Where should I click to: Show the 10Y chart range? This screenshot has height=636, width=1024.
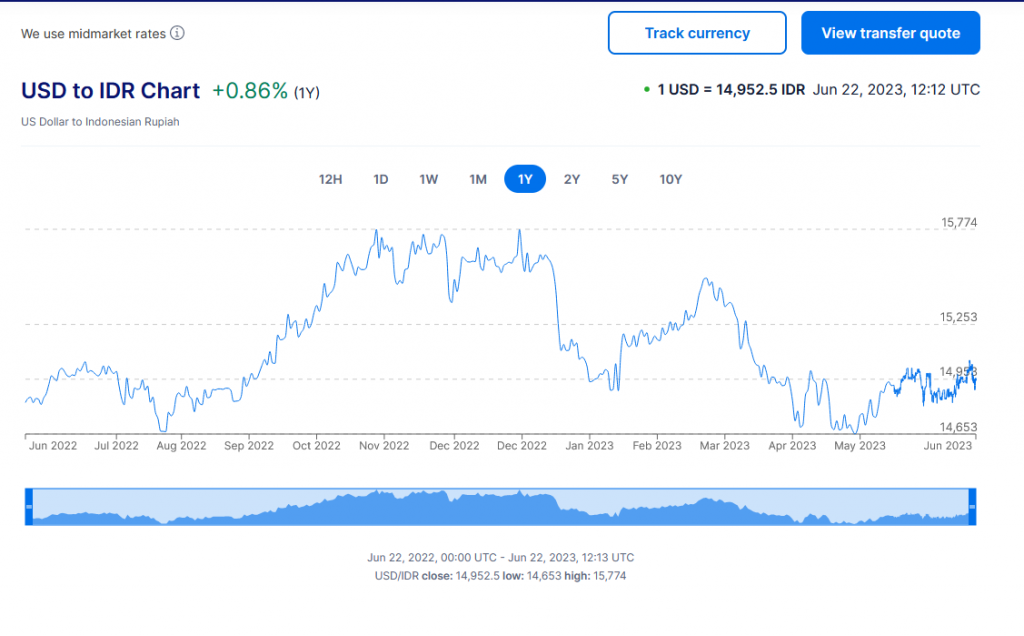coord(670,179)
